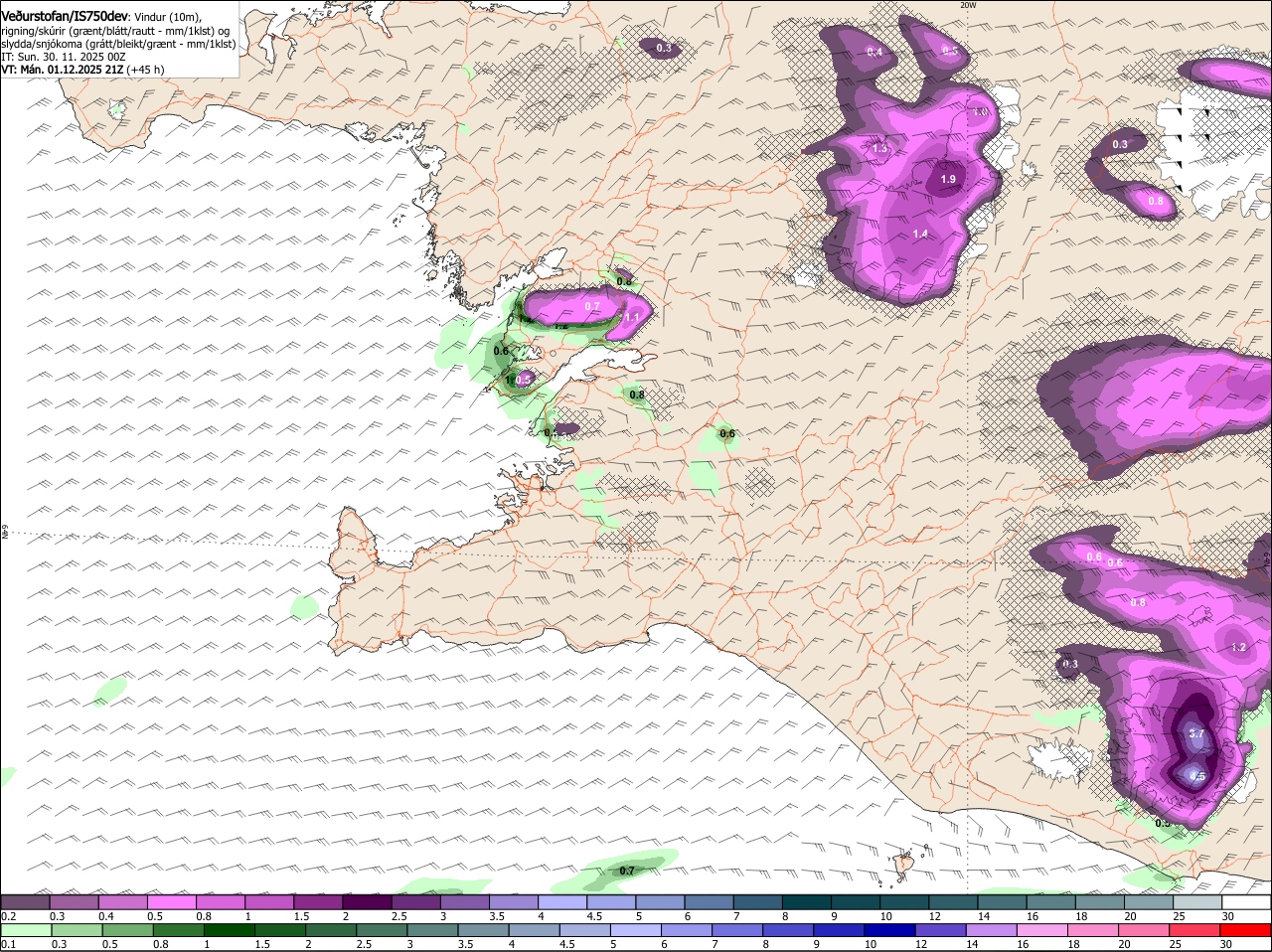The height and width of the screenshot is (952, 1272).
Task: Select purple scale swatch labeled 10
Action: click(902, 901)
